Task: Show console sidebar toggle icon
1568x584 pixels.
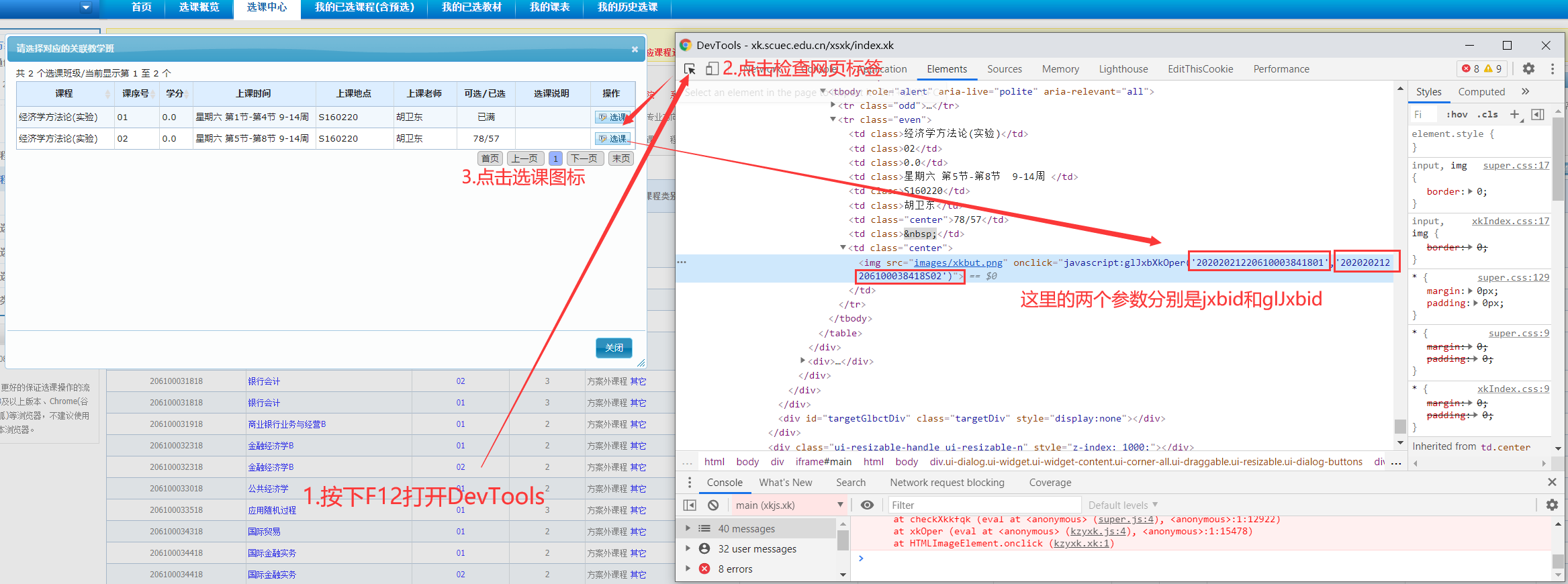Action: 690,505
